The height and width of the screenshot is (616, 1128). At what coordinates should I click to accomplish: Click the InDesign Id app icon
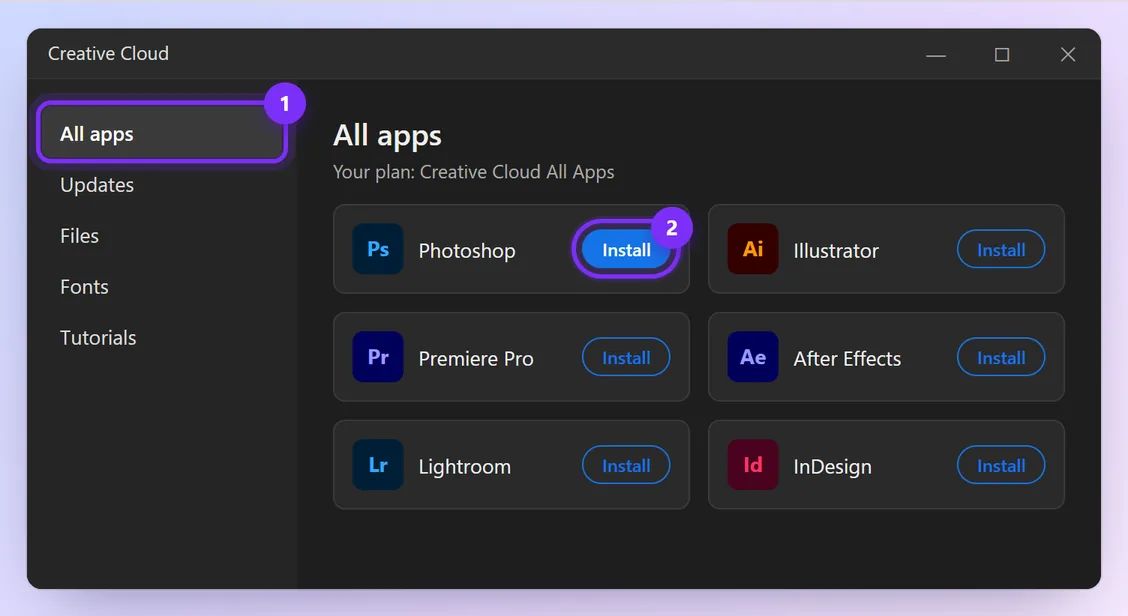[752, 465]
